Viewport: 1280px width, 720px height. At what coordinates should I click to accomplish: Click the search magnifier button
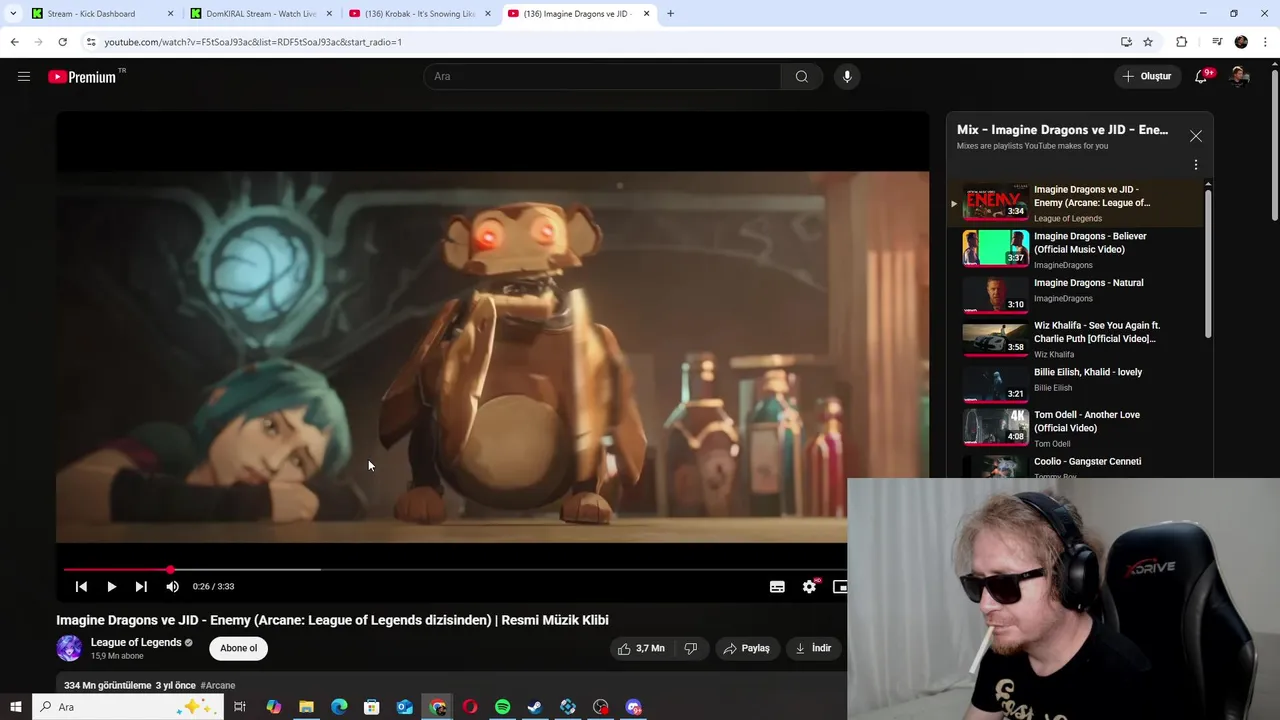801,76
